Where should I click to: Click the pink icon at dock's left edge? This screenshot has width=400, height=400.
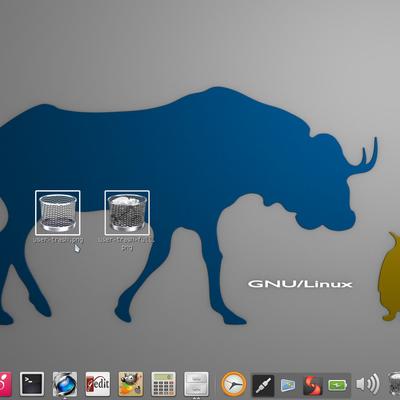pyautogui.click(x=6, y=384)
